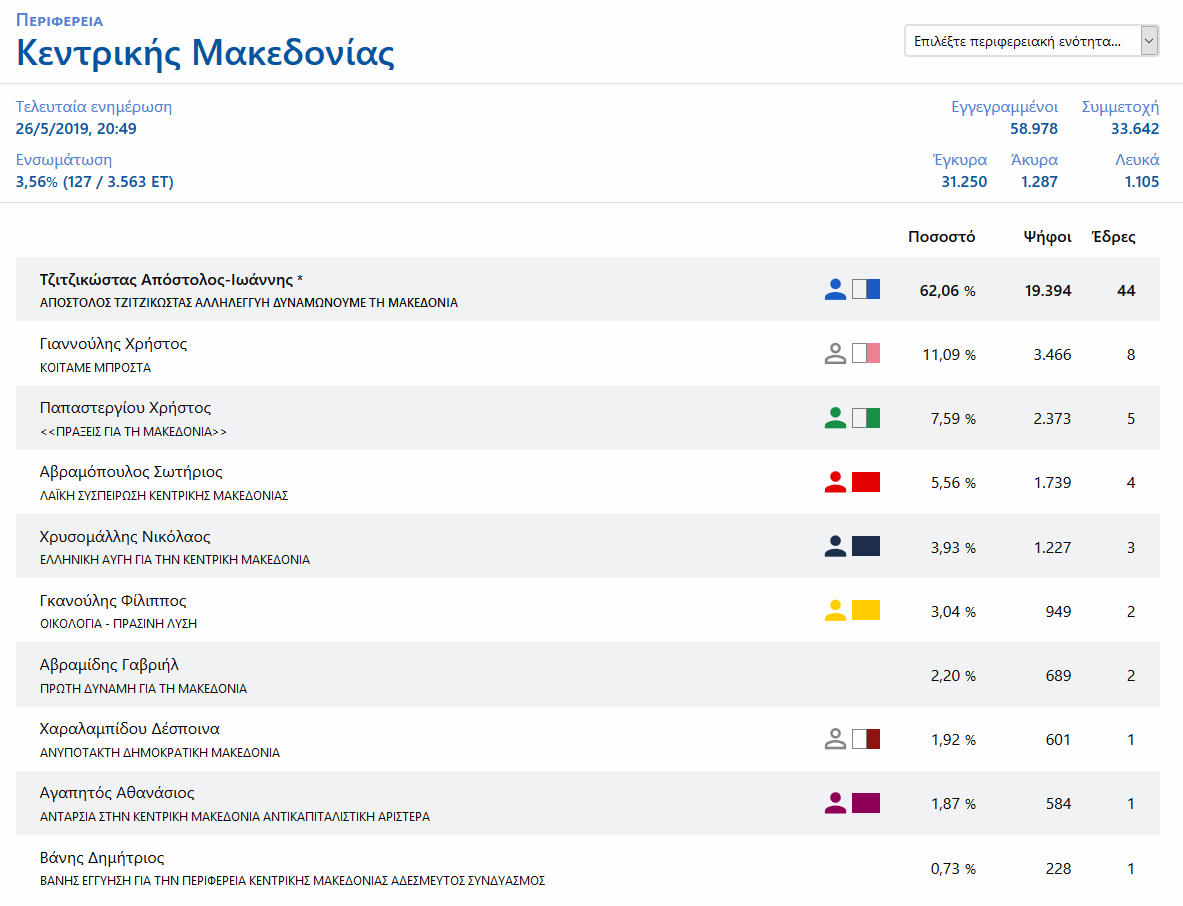Click dark navy person icon for Χρυσομάλλης
The height and width of the screenshot is (906, 1183).
coord(835,546)
